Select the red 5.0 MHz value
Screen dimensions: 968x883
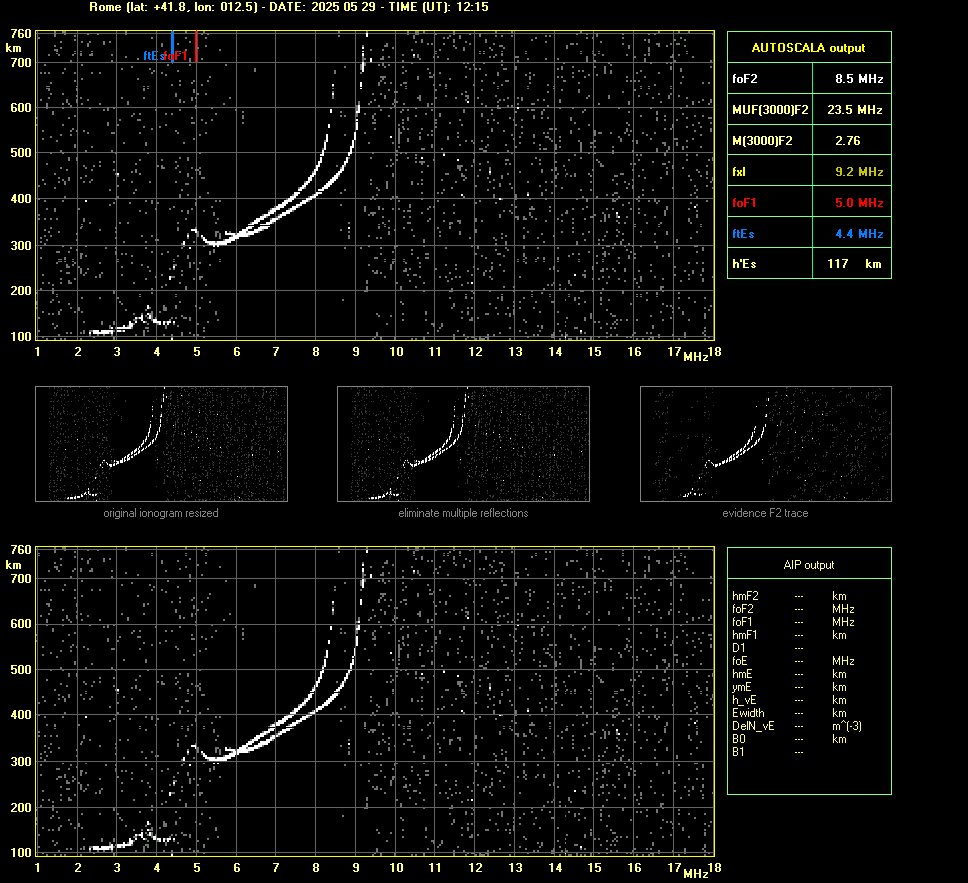point(859,203)
